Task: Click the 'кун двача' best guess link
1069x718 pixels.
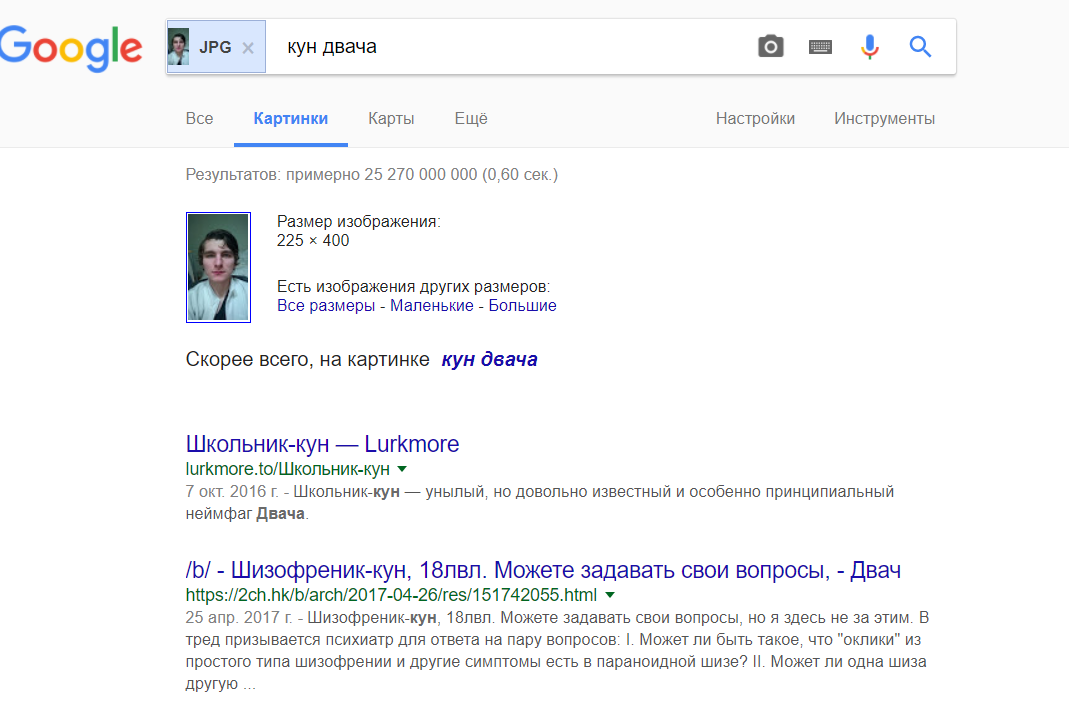Action: click(x=490, y=359)
